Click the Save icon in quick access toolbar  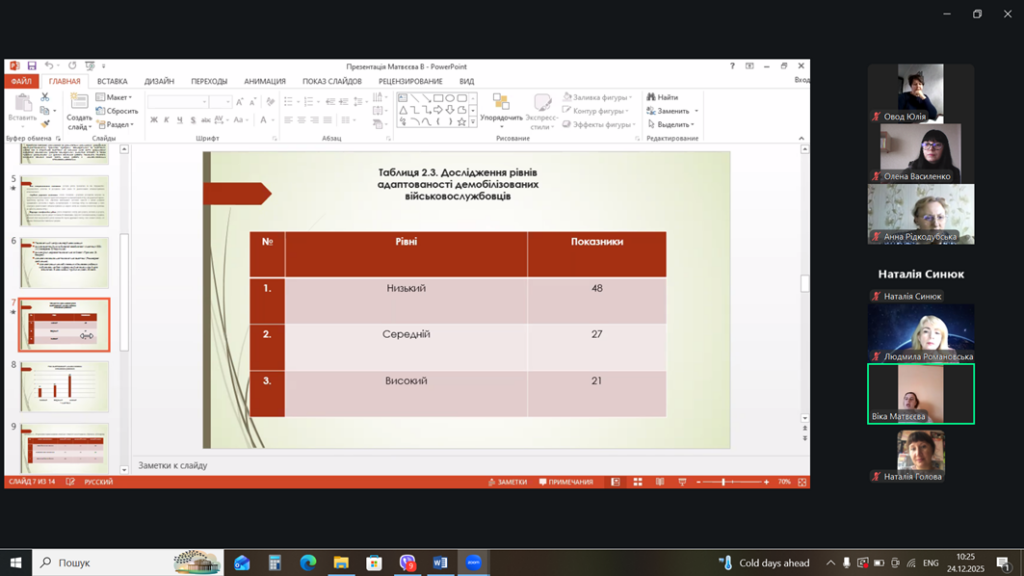click(32, 66)
